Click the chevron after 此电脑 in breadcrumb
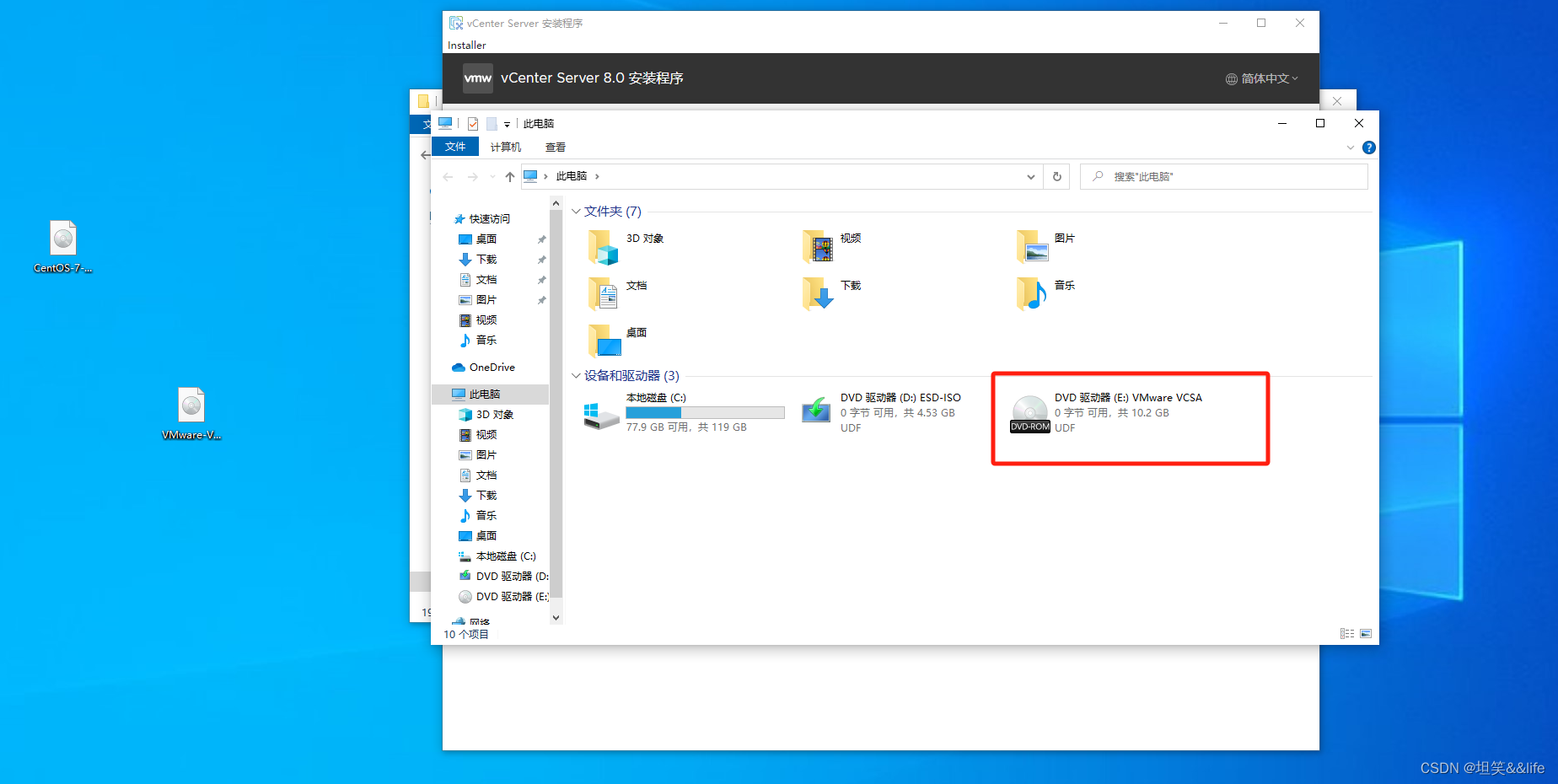 click(597, 176)
